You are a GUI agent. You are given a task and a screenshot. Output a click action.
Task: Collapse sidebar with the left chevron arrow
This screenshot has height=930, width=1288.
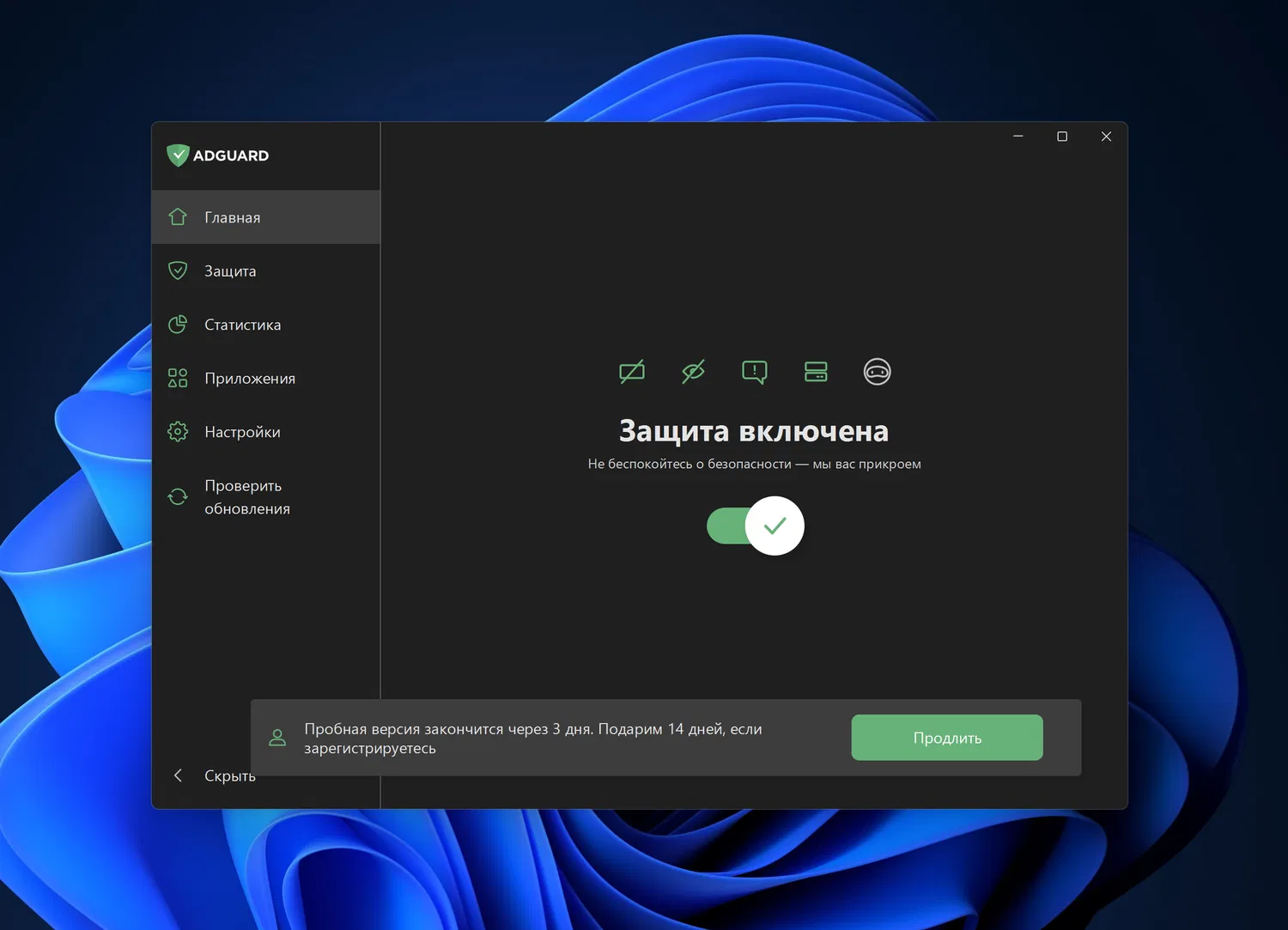pyautogui.click(x=178, y=775)
